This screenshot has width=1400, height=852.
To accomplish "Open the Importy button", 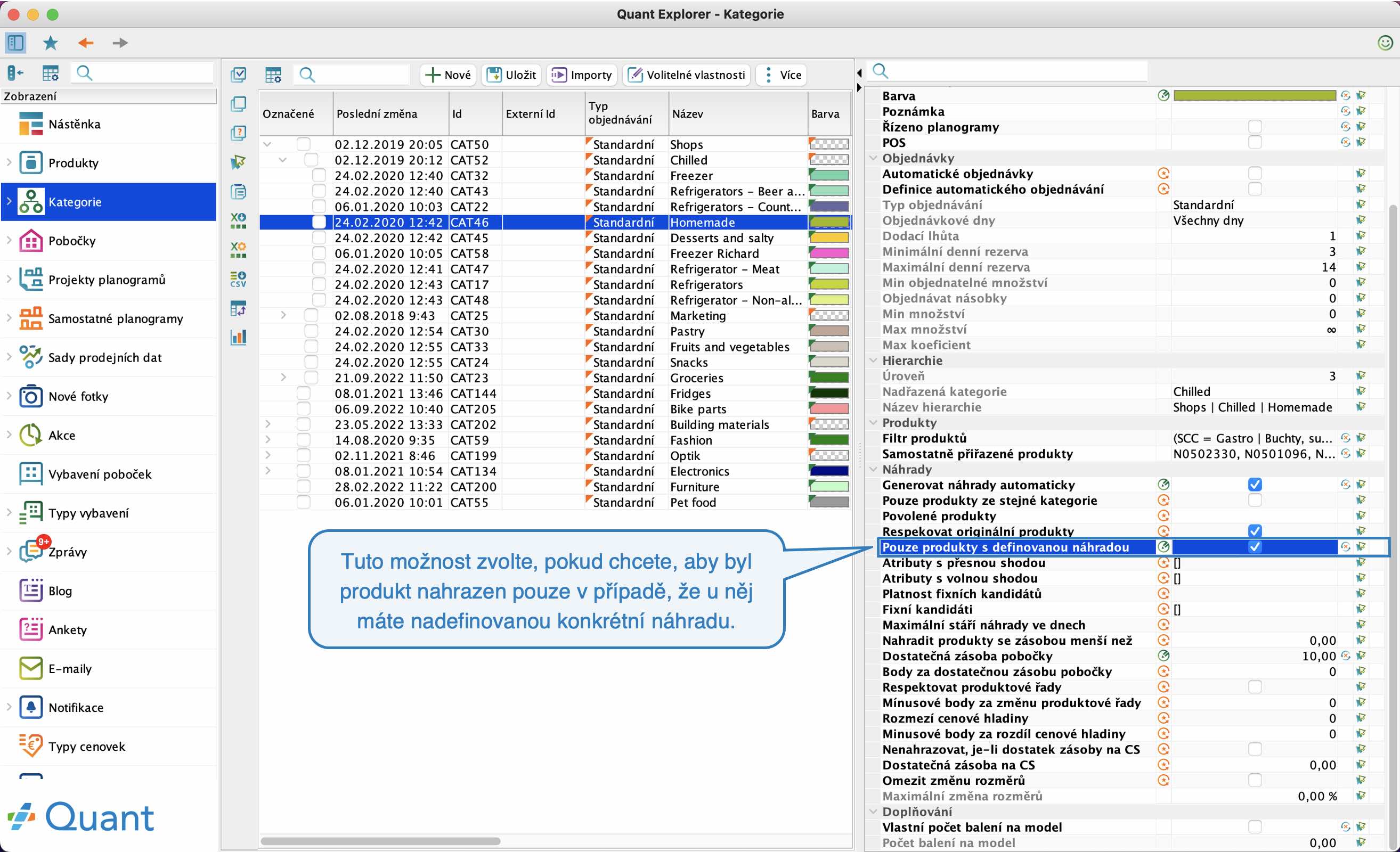I will tap(582, 75).
